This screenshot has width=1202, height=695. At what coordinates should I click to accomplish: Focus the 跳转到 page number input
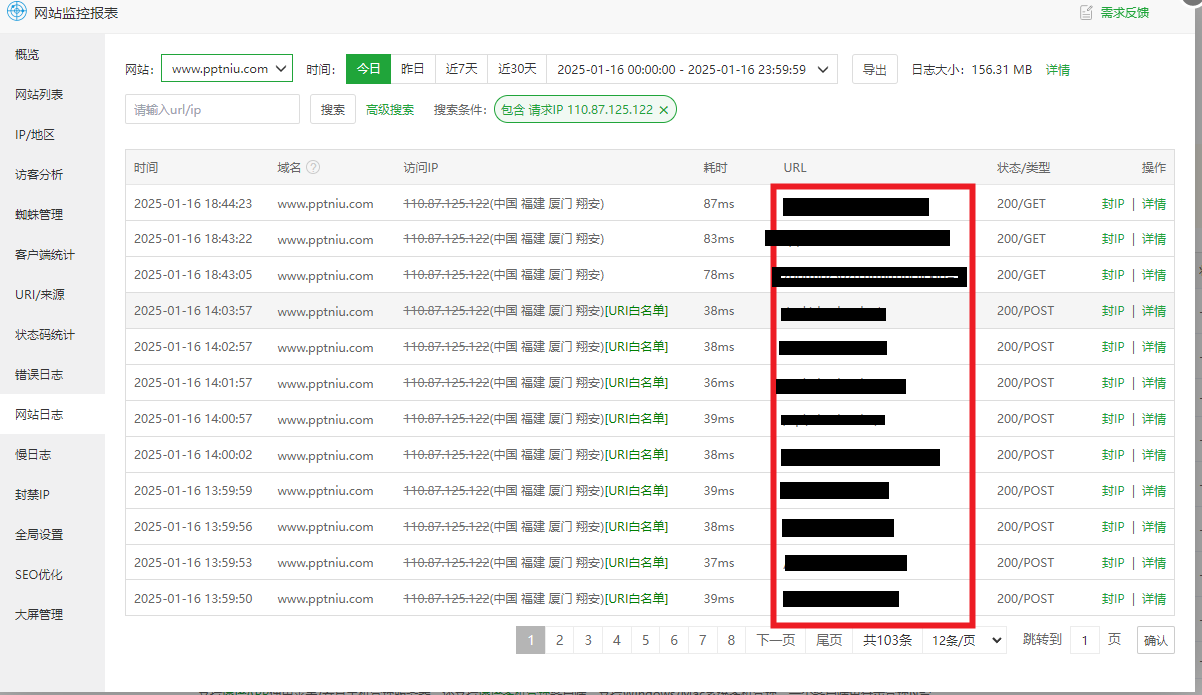[1084, 640]
